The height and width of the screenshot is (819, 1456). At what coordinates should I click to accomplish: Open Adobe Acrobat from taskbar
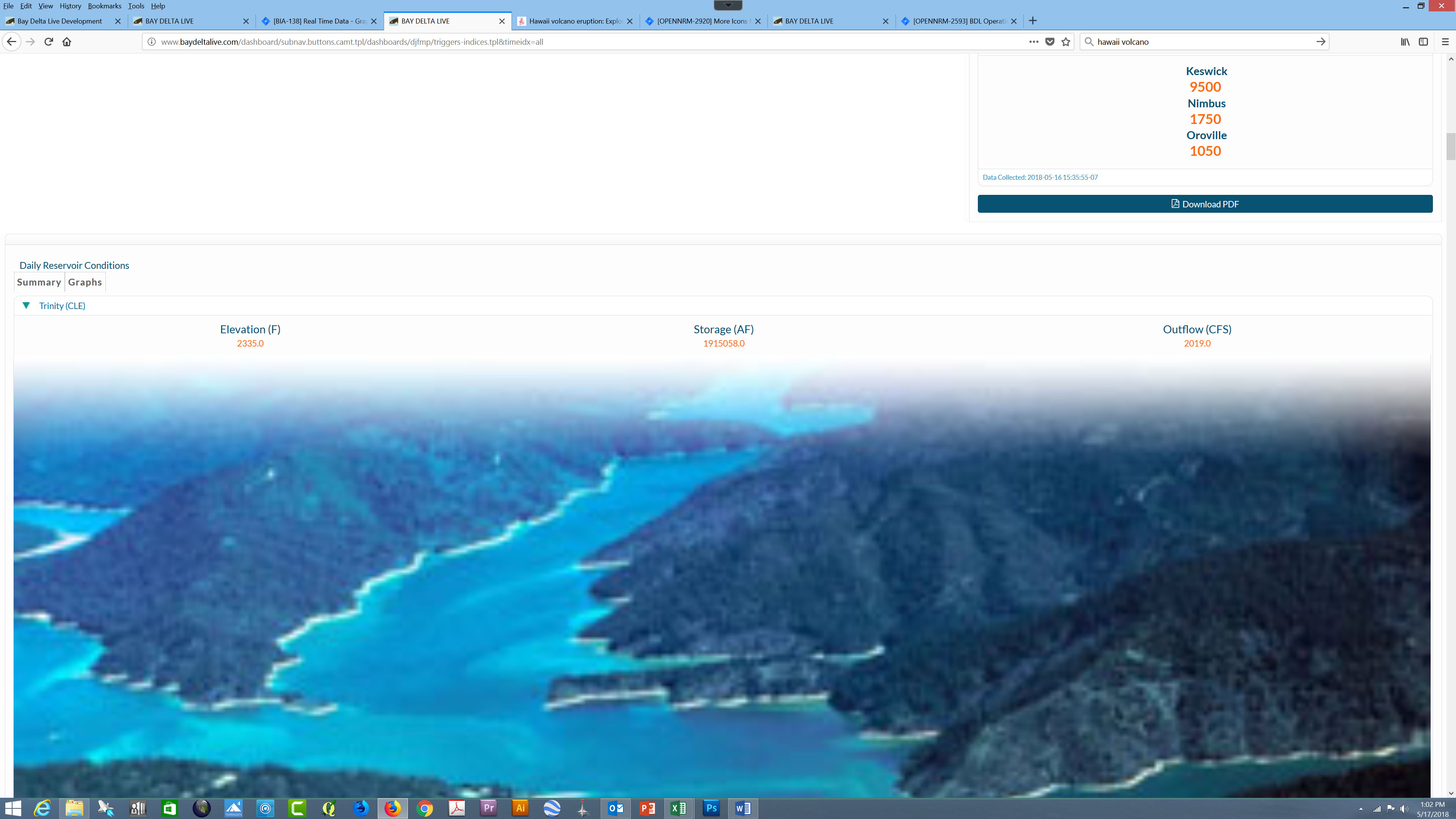[457, 808]
